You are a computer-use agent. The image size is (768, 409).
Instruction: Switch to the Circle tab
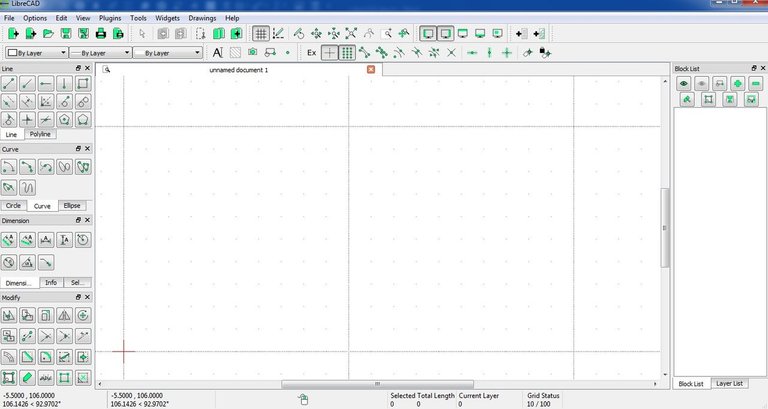click(x=13, y=206)
